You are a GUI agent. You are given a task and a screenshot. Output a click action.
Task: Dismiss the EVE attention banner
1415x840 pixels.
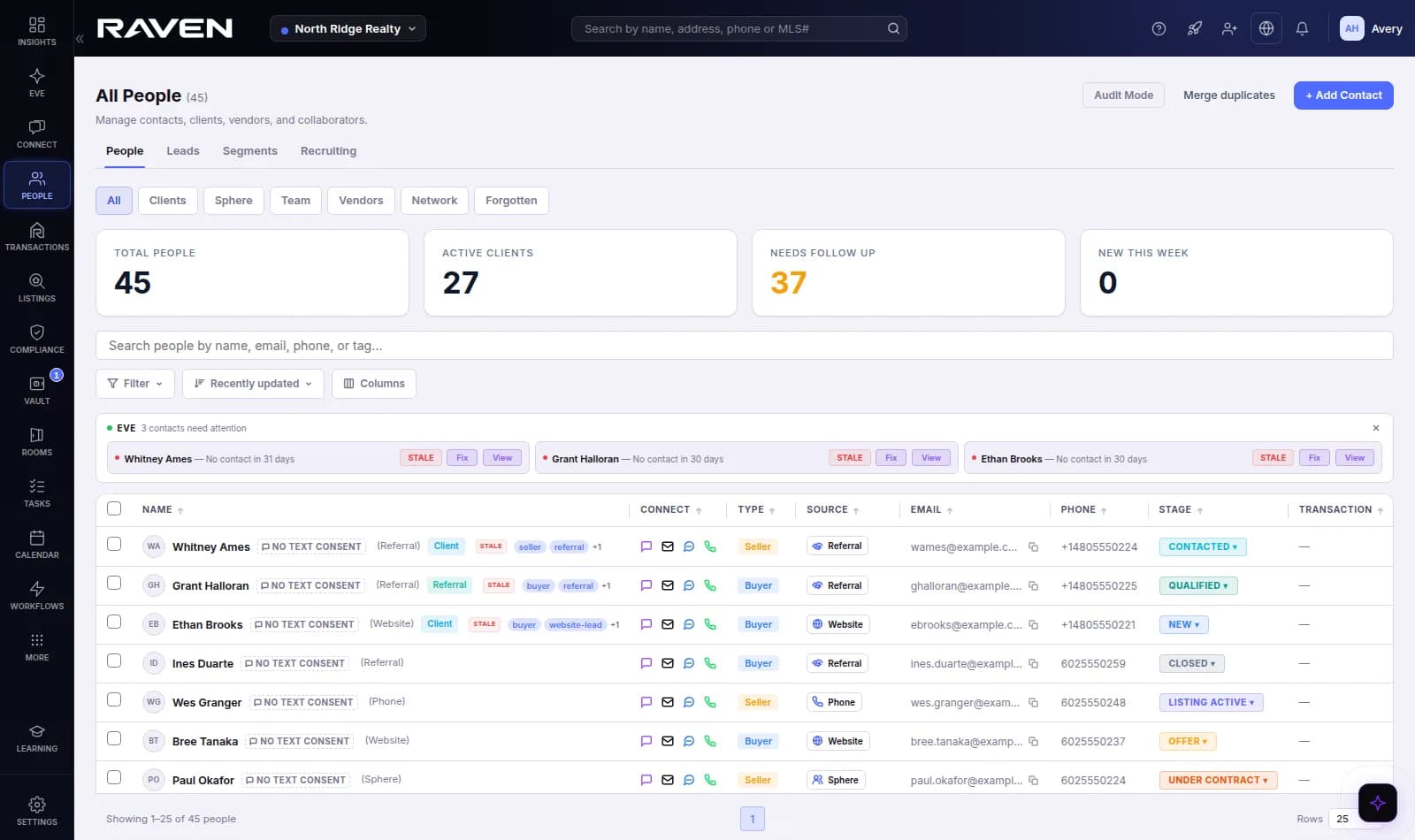click(1376, 428)
